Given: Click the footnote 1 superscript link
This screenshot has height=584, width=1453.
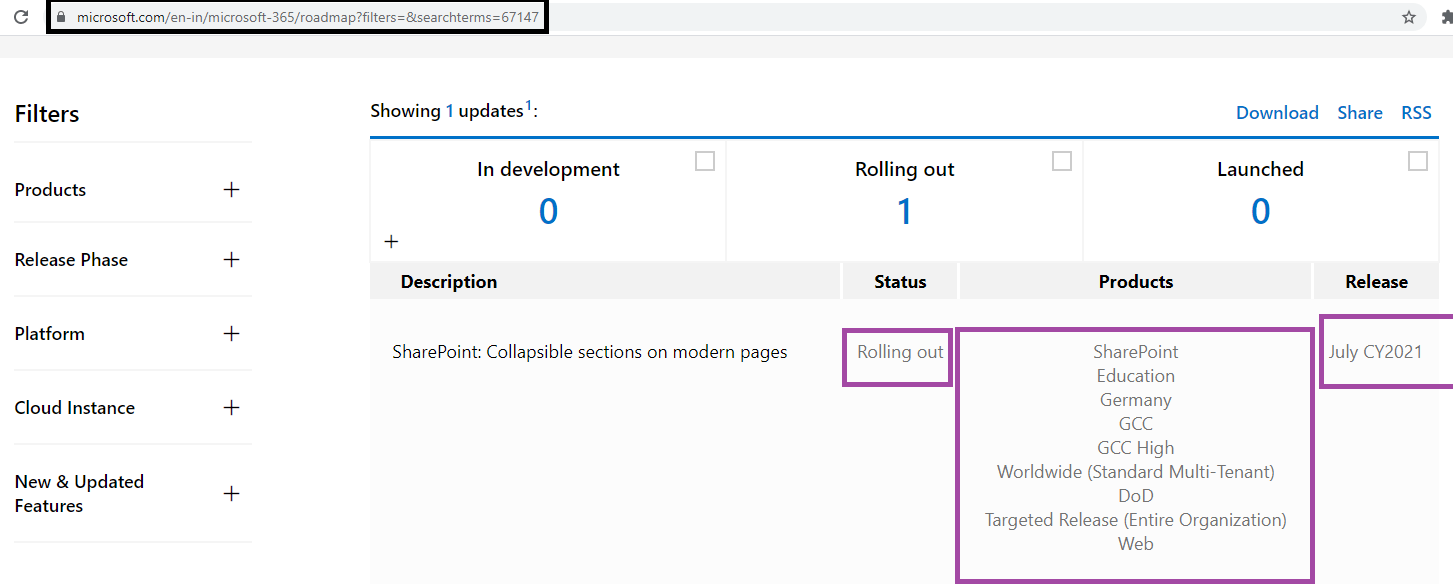Looking at the screenshot, I should (x=529, y=106).
